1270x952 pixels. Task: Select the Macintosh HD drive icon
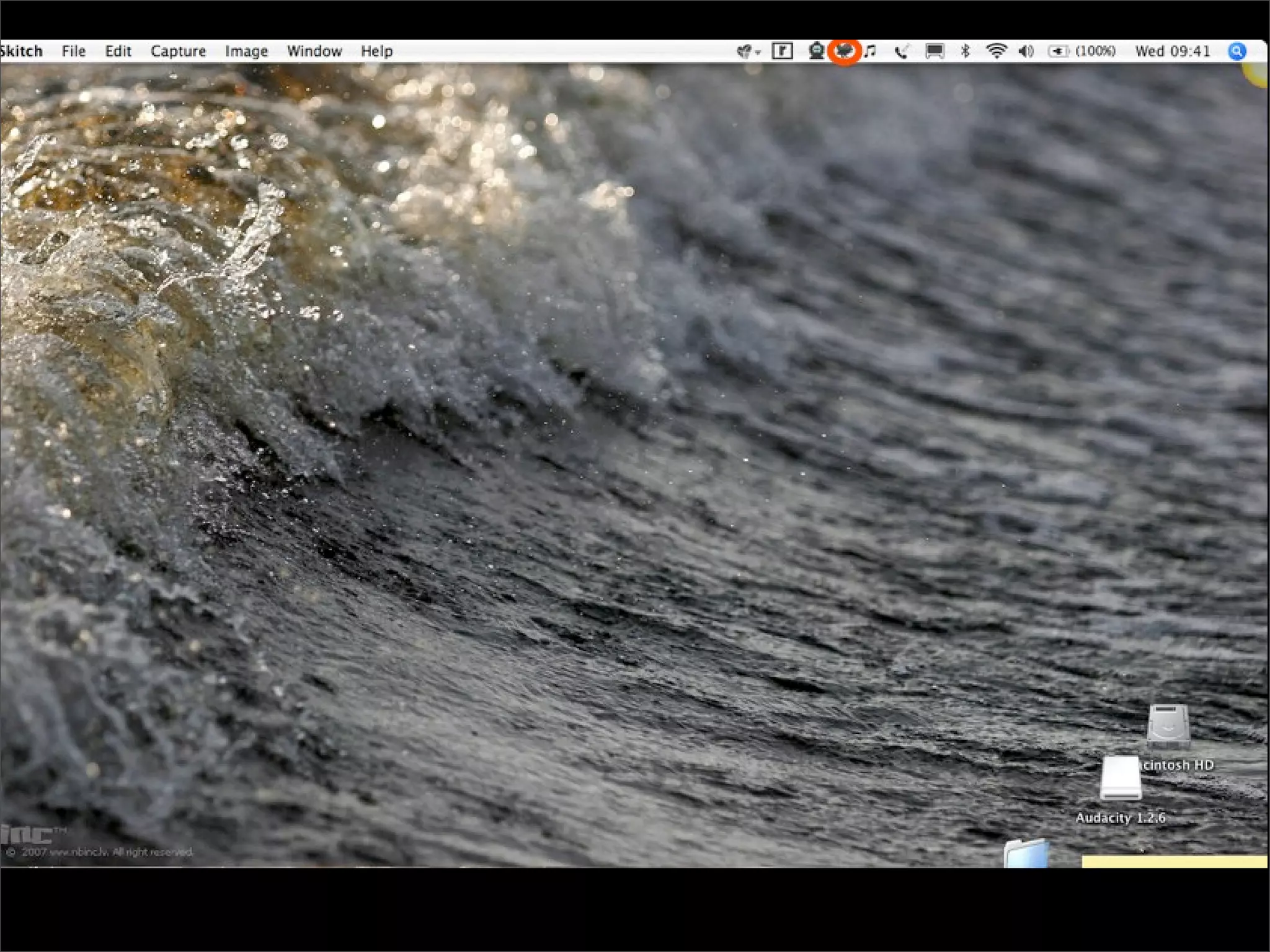pos(1168,726)
